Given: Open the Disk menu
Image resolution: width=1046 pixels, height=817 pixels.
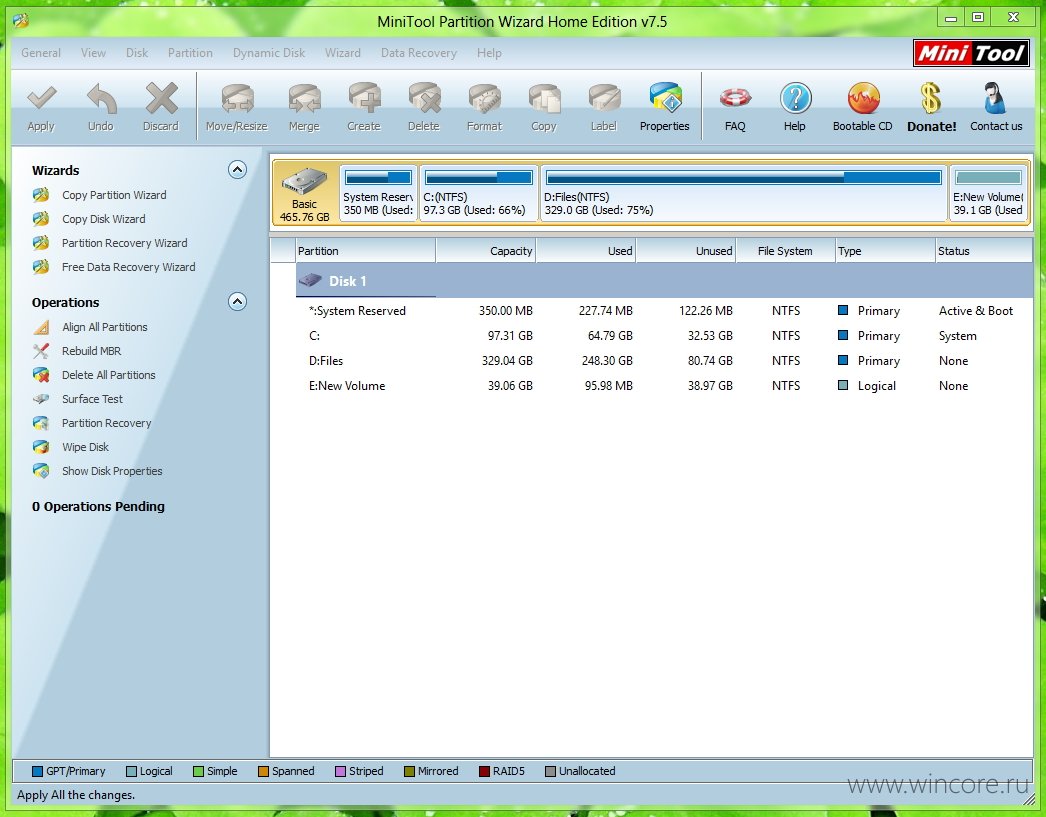Looking at the screenshot, I should tap(137, 53).
